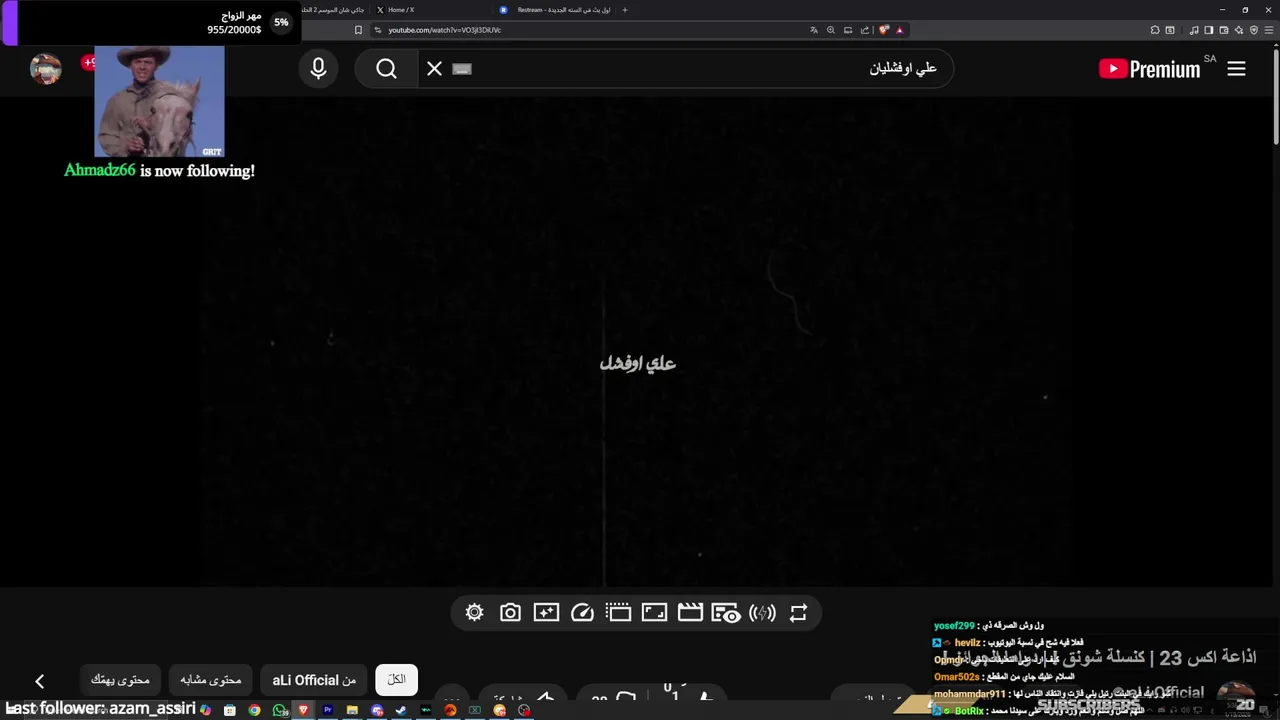Open Google Chrome from the taskbar
Screen dimensions: 1280x720
(x=254, y=710)
